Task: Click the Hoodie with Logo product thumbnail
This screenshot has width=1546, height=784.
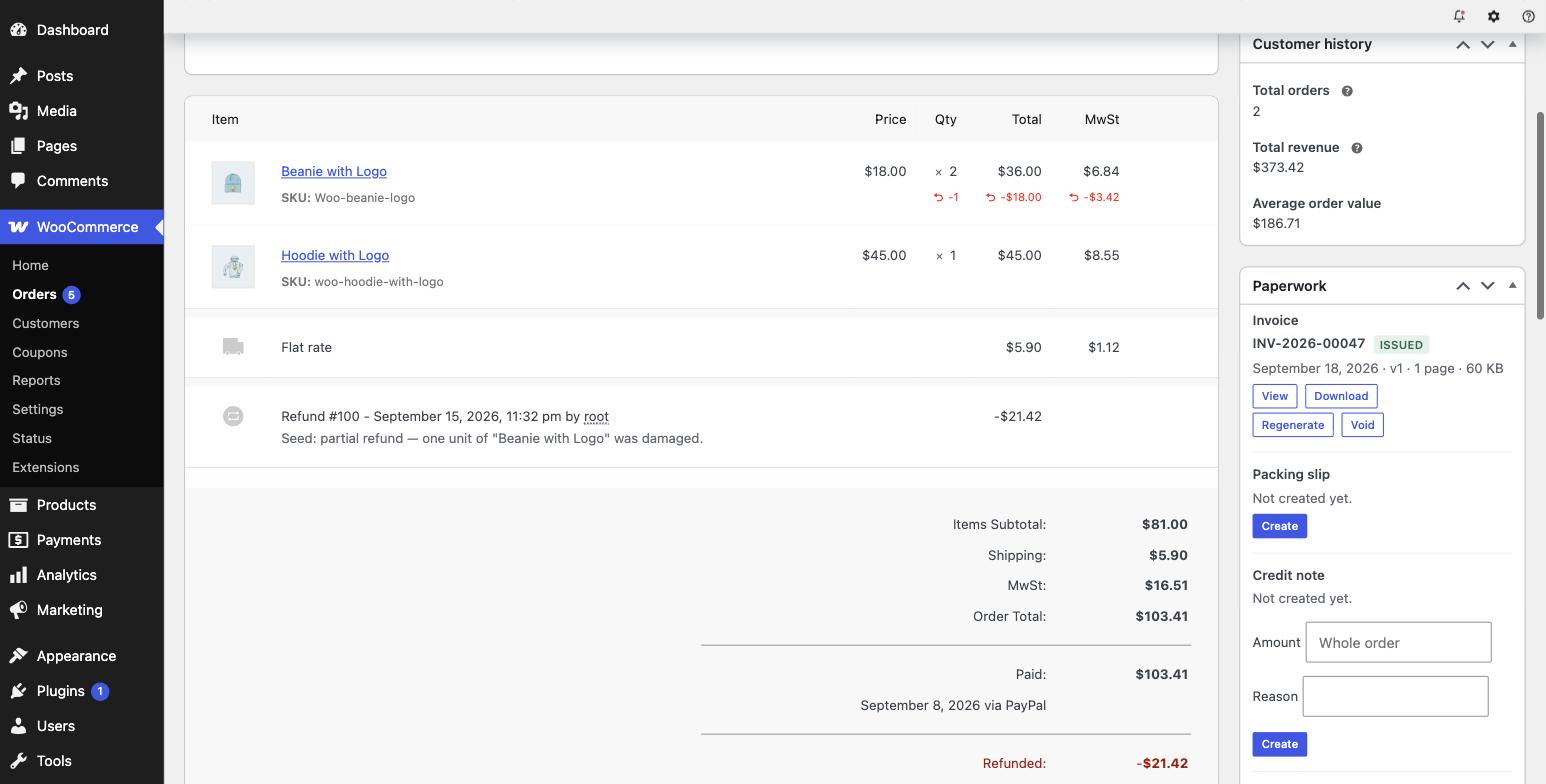Action: (233, 267)
